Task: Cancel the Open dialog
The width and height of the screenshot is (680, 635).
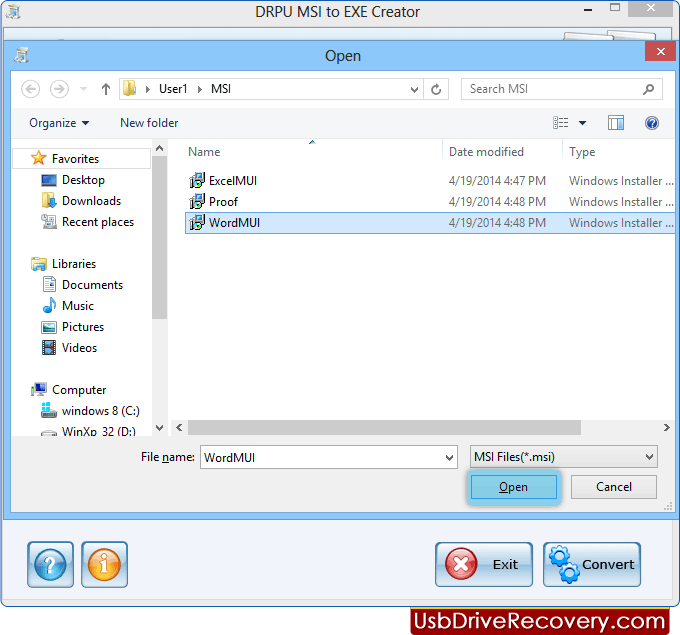Action: click(x=613, y=487)
